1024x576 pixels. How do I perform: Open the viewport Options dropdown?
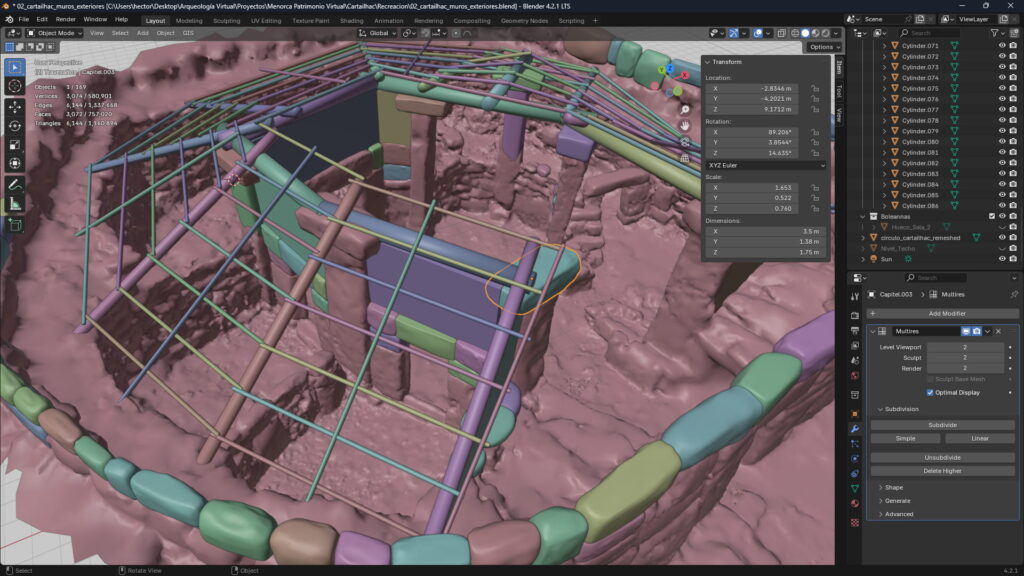[x=824, y=47]
